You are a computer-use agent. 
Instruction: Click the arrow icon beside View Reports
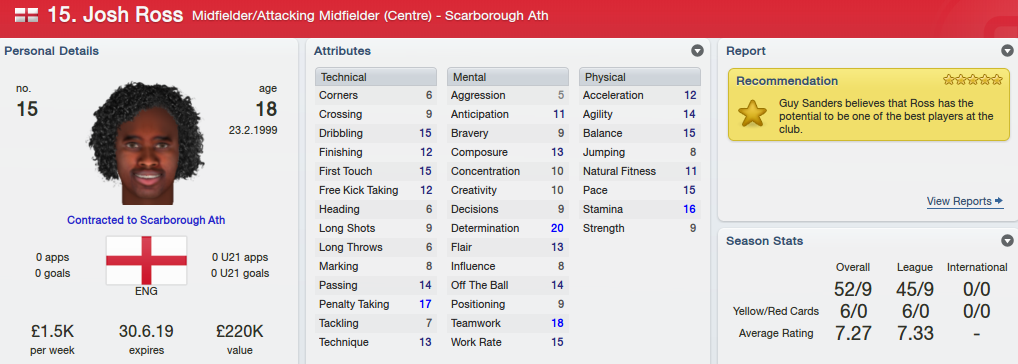(999, 201)
